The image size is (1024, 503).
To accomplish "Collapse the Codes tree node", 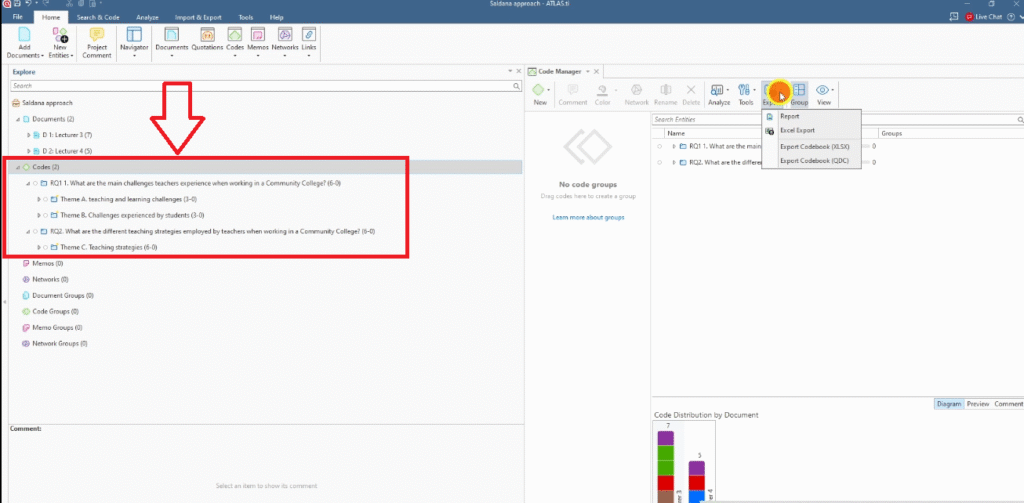I will pyautogui.click(x=16, y=167).
